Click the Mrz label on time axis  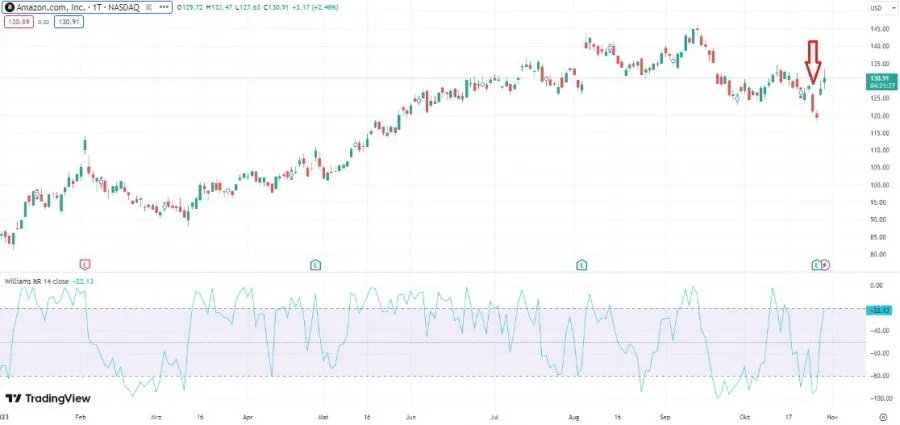(156, 417)
